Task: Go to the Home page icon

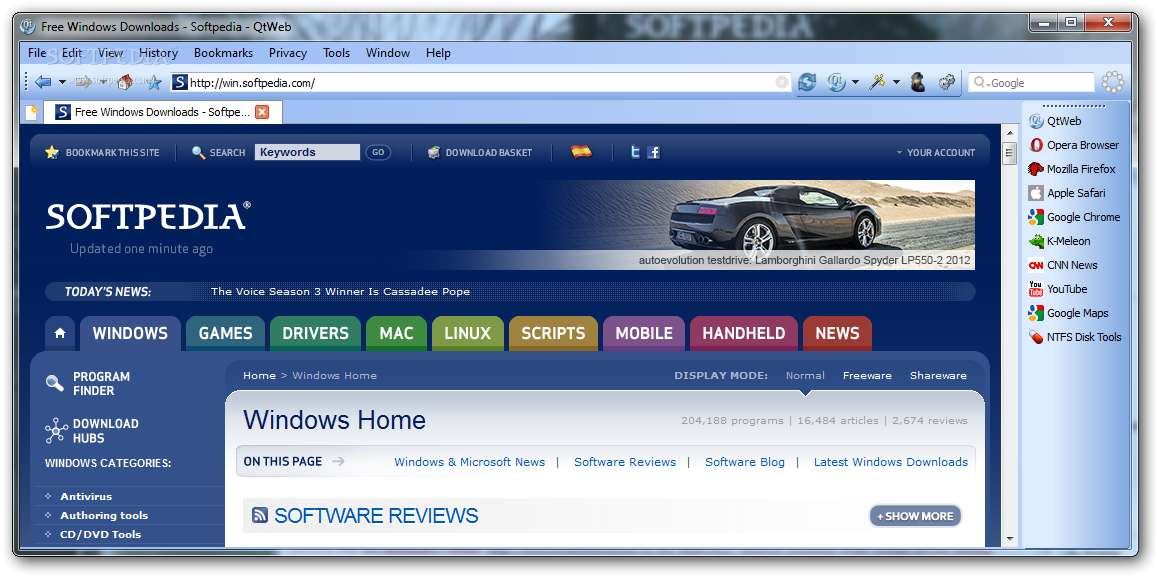Action: point(125,82)
